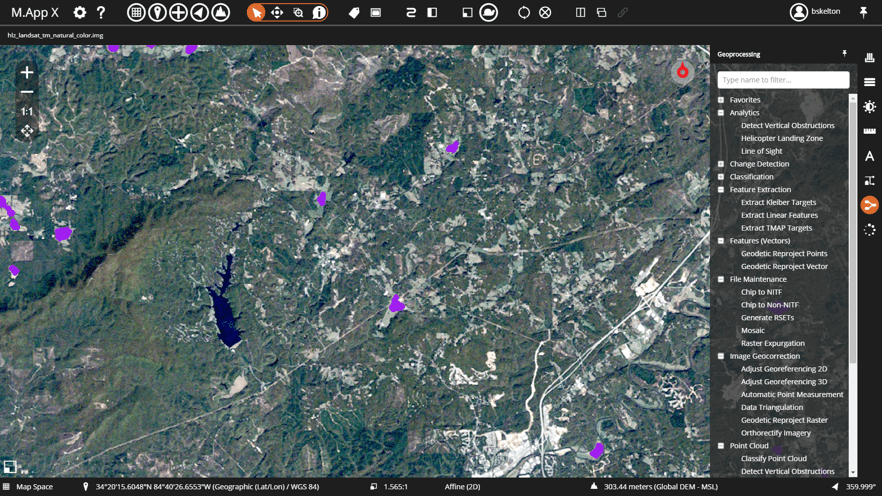Click the tag icon in toolbar
This screenshot has width=882, height=496.
pos(354,12)
